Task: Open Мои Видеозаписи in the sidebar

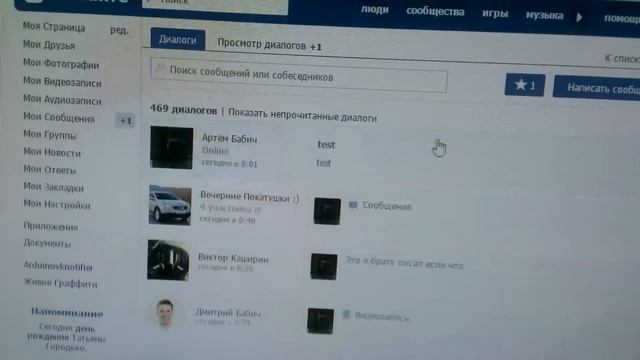Action: (x=62, y=82)
